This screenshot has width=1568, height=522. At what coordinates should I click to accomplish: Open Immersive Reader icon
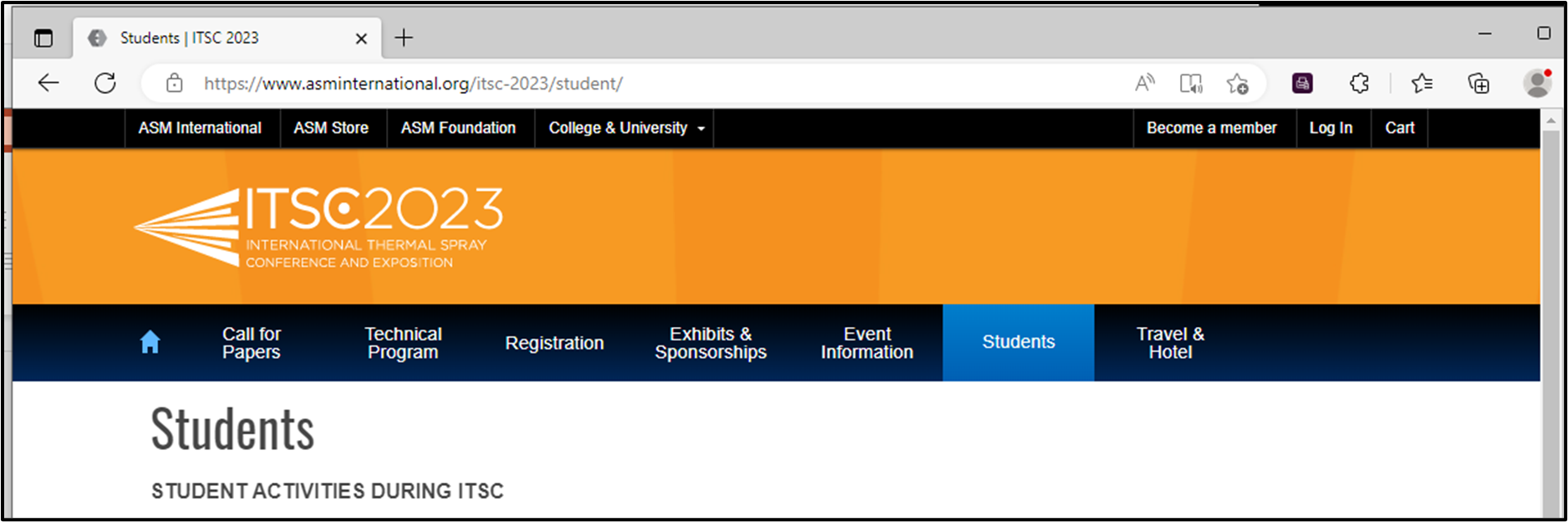click(1191, 83)
